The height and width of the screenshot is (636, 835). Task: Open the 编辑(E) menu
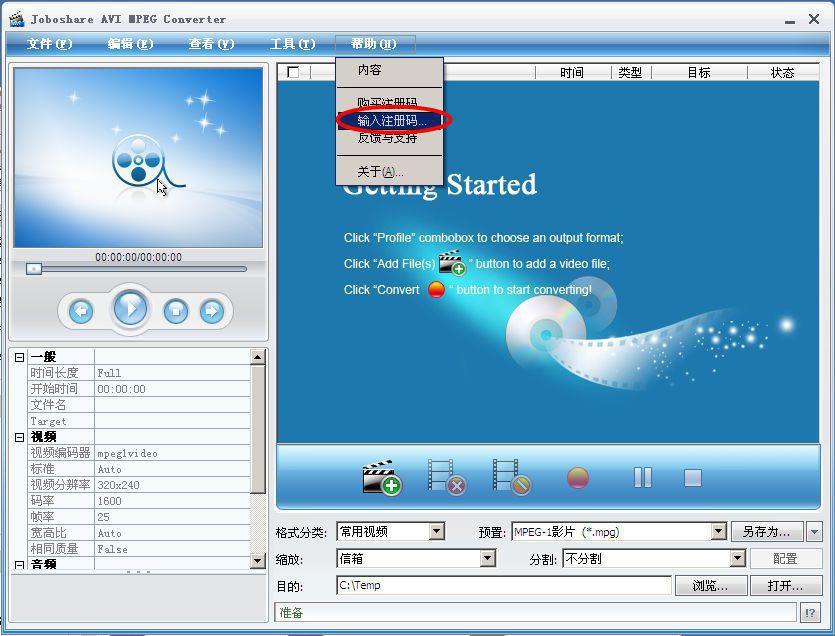click(130, 44)
